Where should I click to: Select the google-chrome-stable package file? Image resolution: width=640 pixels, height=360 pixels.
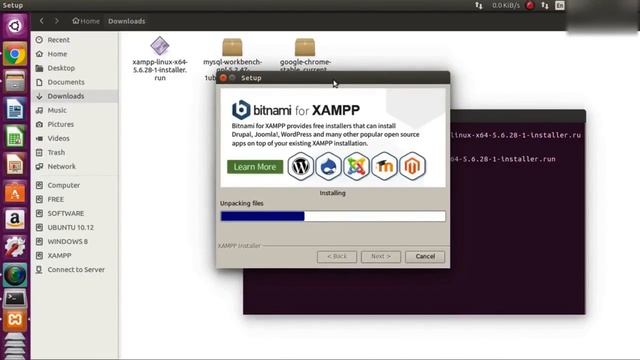pos(305,55)
